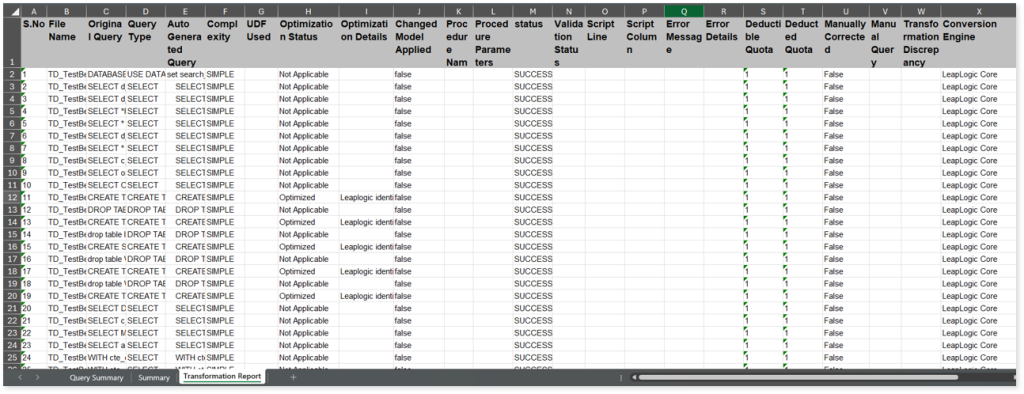Select column X header
Viewport: 1024px width, 394px height.
point(979,11)
